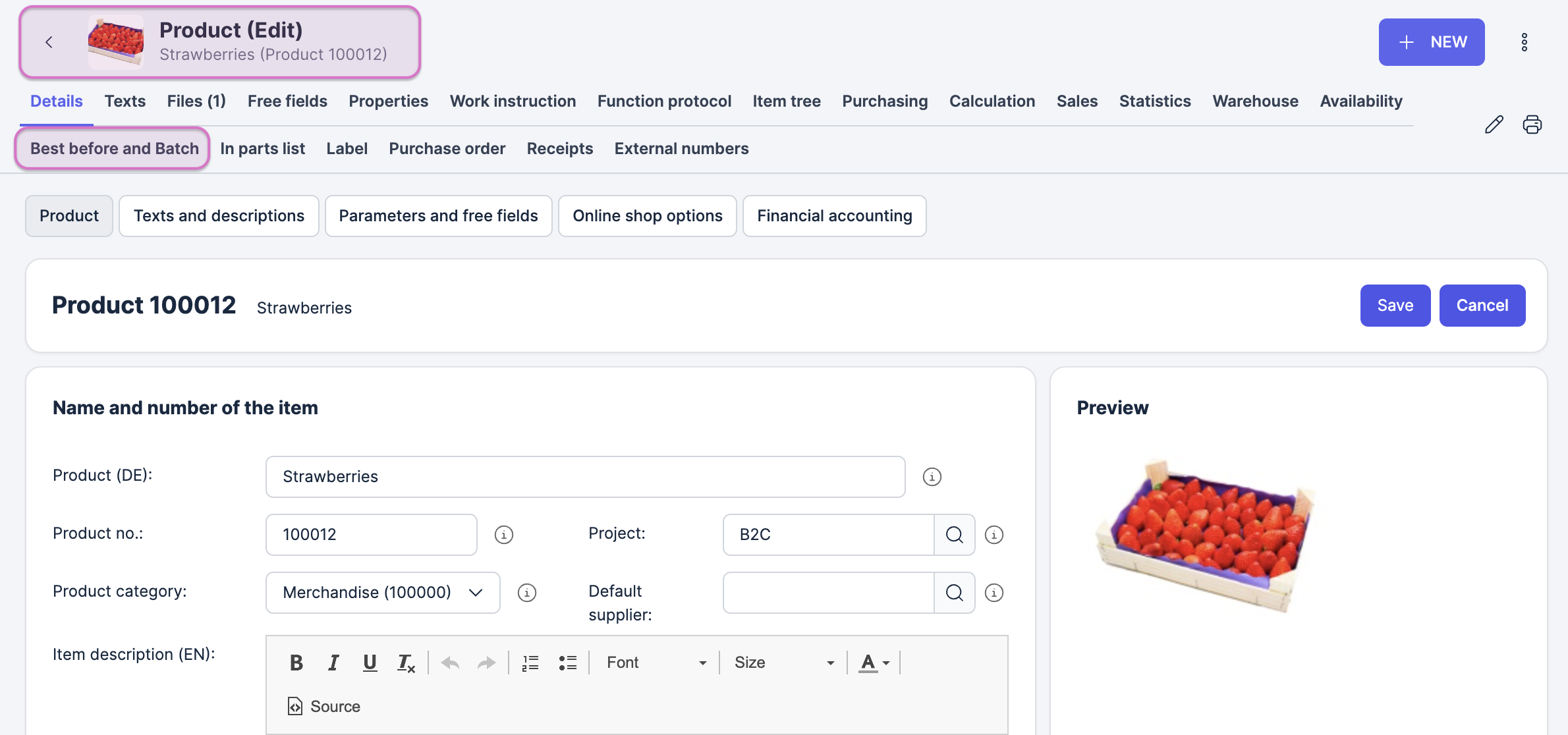Open the Product category dropdown
1568x735 pixels.
tap(382, 593)
